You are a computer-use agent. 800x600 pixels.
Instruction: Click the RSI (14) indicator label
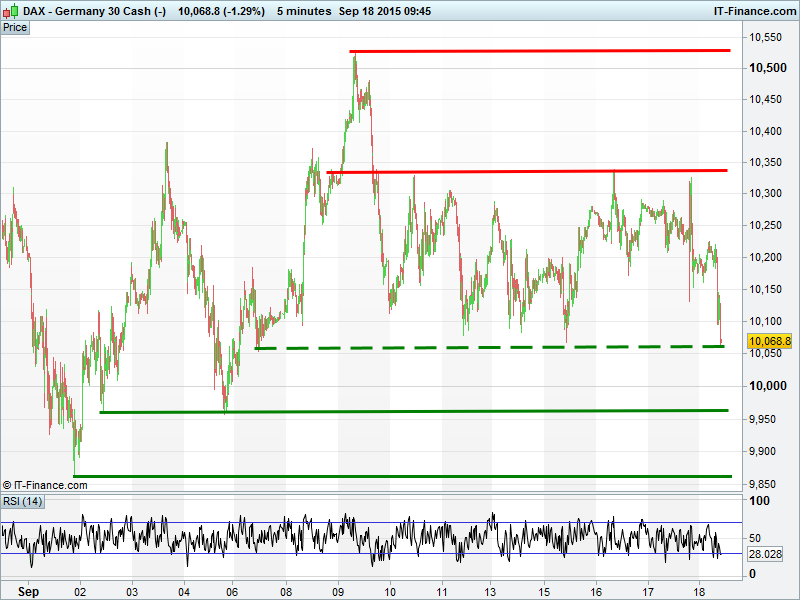pyautogui.click(x=22, y=501)
